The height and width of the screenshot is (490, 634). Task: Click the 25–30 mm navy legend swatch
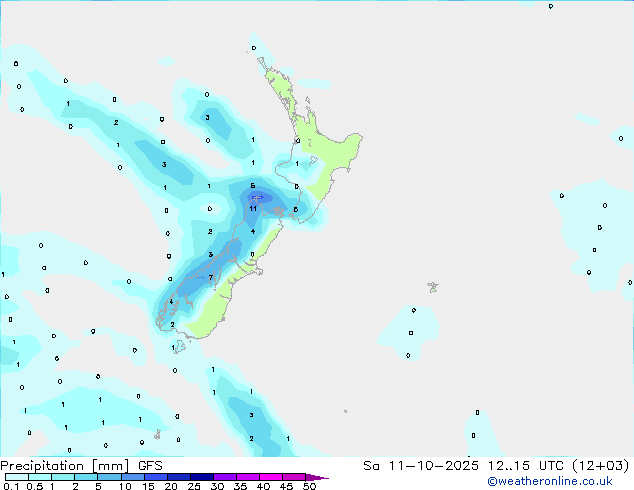point(201,477)
